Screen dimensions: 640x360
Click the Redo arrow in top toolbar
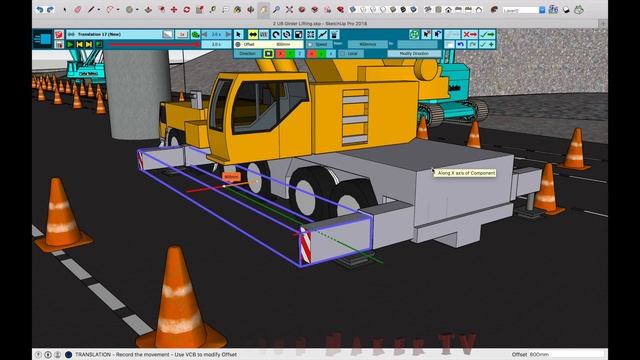pyautogui.click(x=50, y=9)
